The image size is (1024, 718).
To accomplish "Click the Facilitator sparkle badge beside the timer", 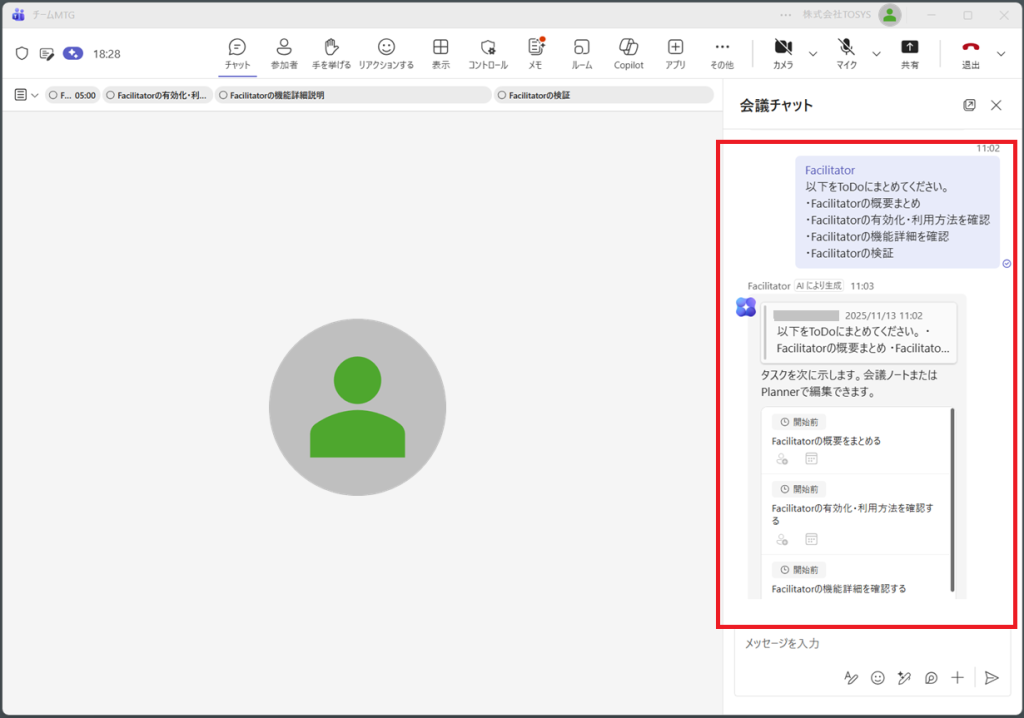I will pos(73,53).
